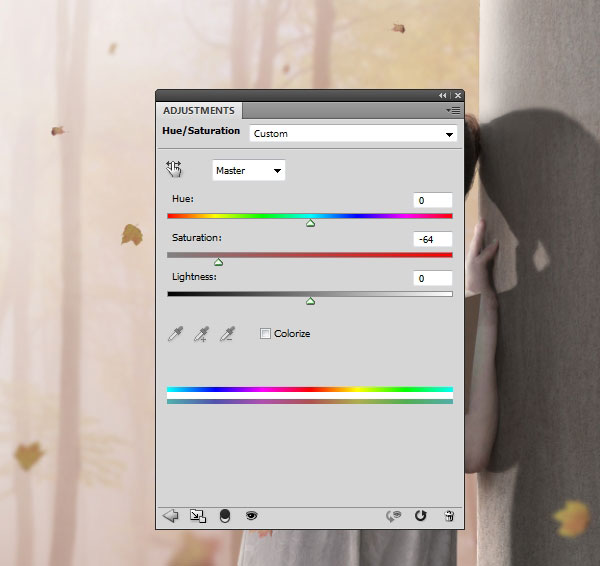Click the Hue slider handle
This screenshot has height=566, width=600.
[310, 223]
